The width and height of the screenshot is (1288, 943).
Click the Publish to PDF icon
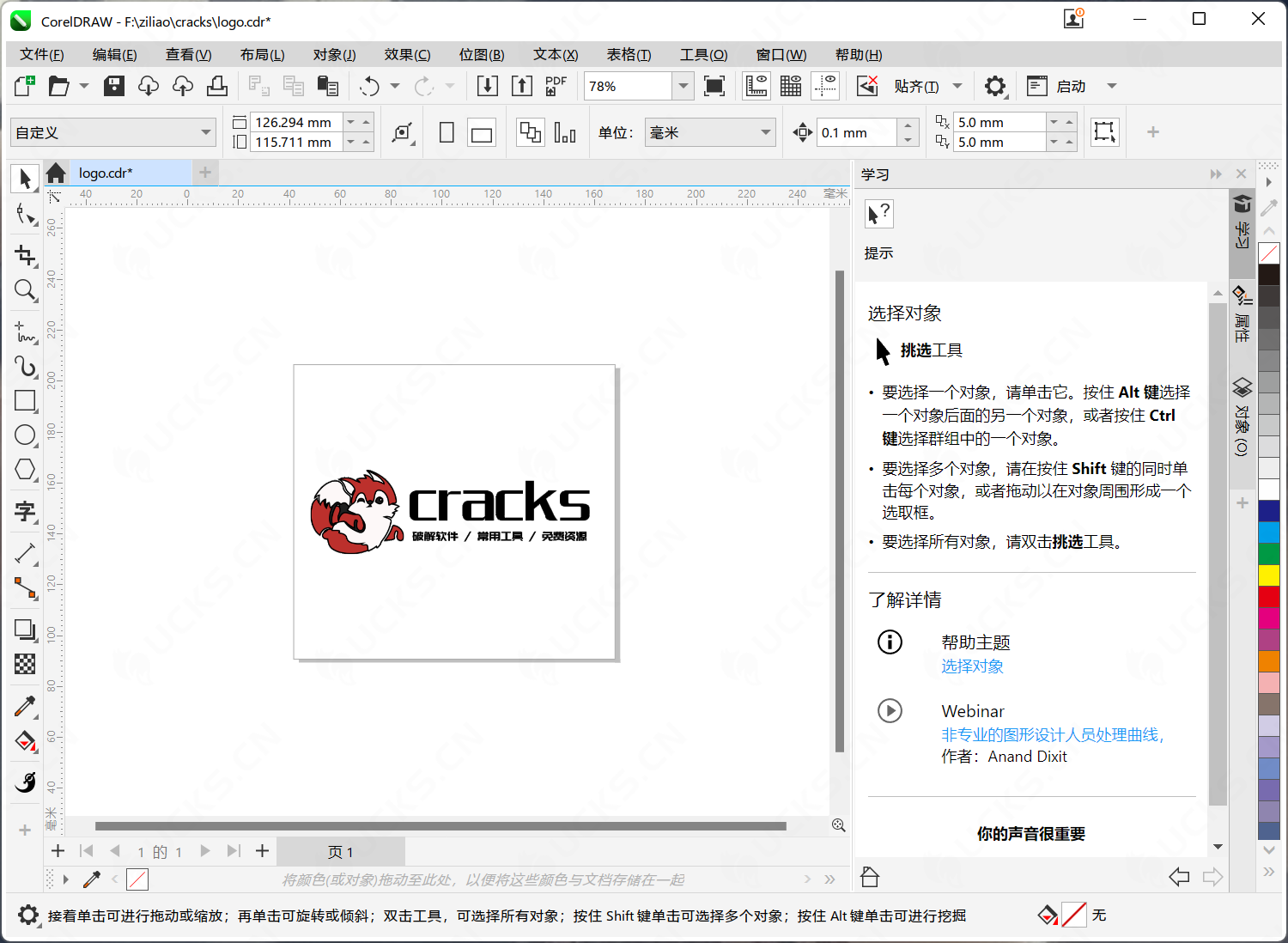pyautogui.click(x=556, y=85)
